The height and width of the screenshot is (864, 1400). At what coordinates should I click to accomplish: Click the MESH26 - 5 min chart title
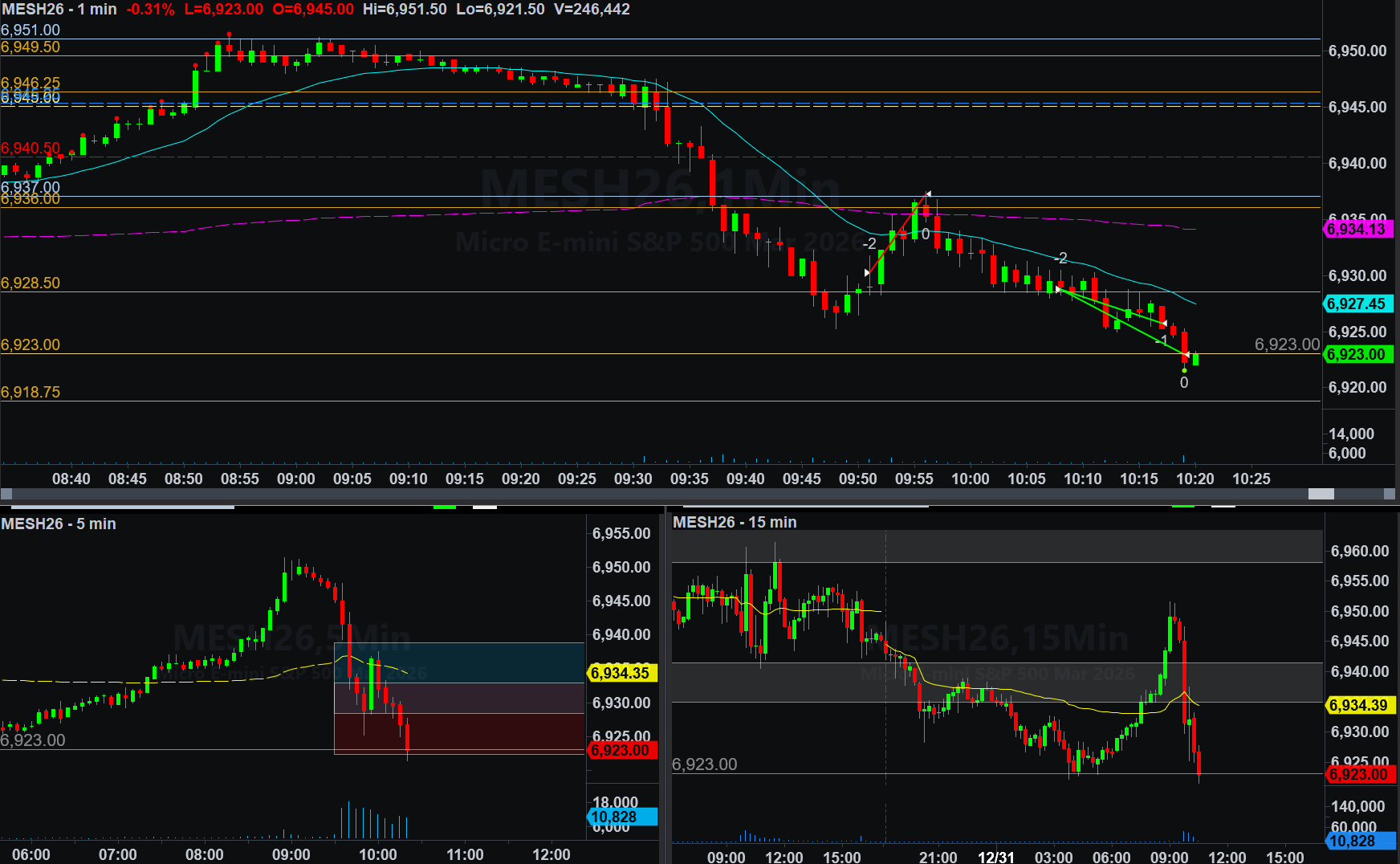point(59,524)
